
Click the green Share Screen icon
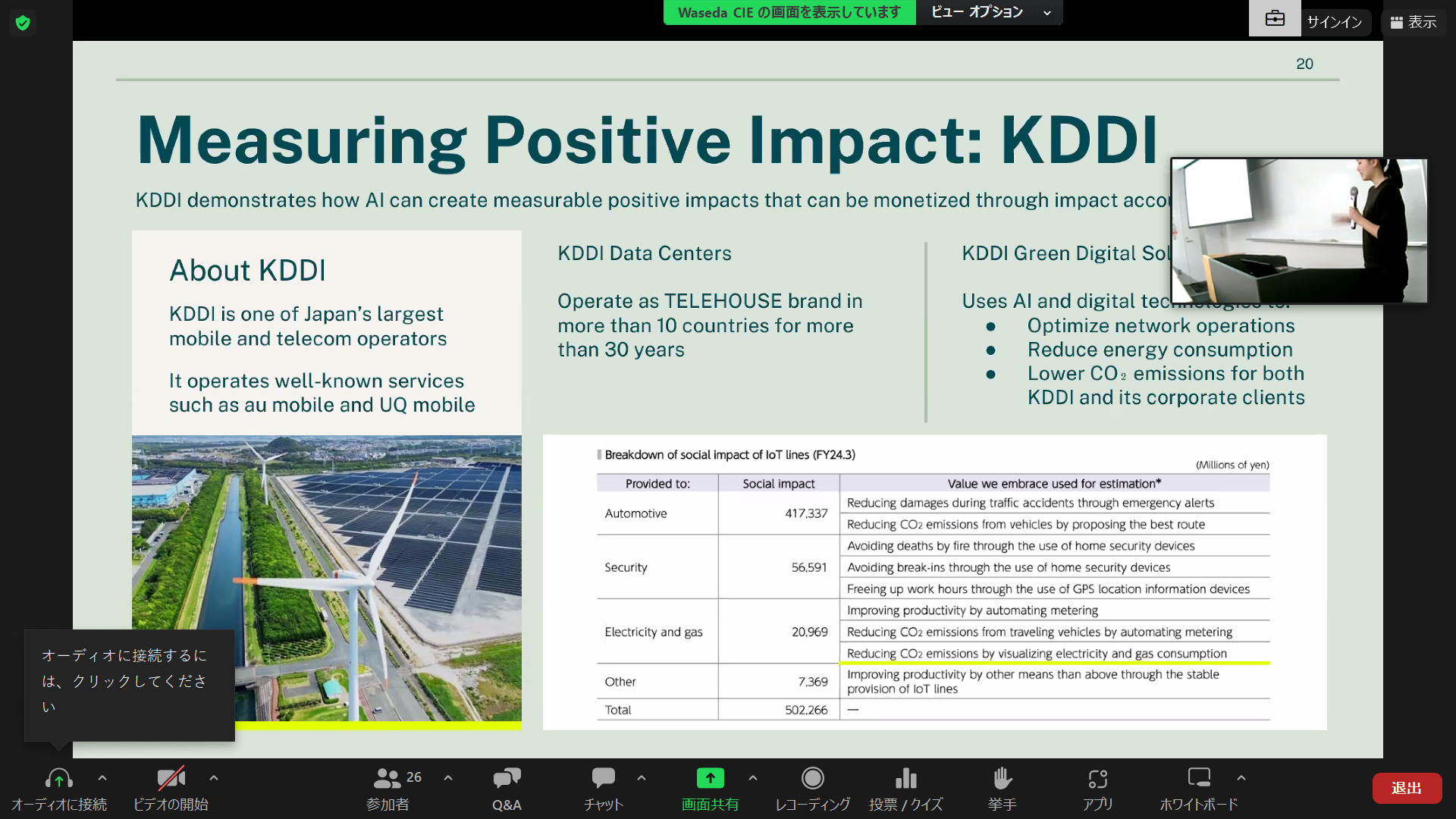click(x=710, y=779)
